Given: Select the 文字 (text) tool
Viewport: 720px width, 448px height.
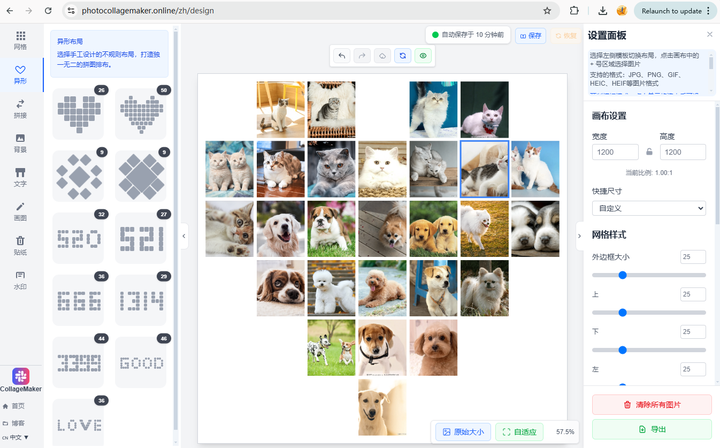Looking at the screenshot, I should pos(20,177).
